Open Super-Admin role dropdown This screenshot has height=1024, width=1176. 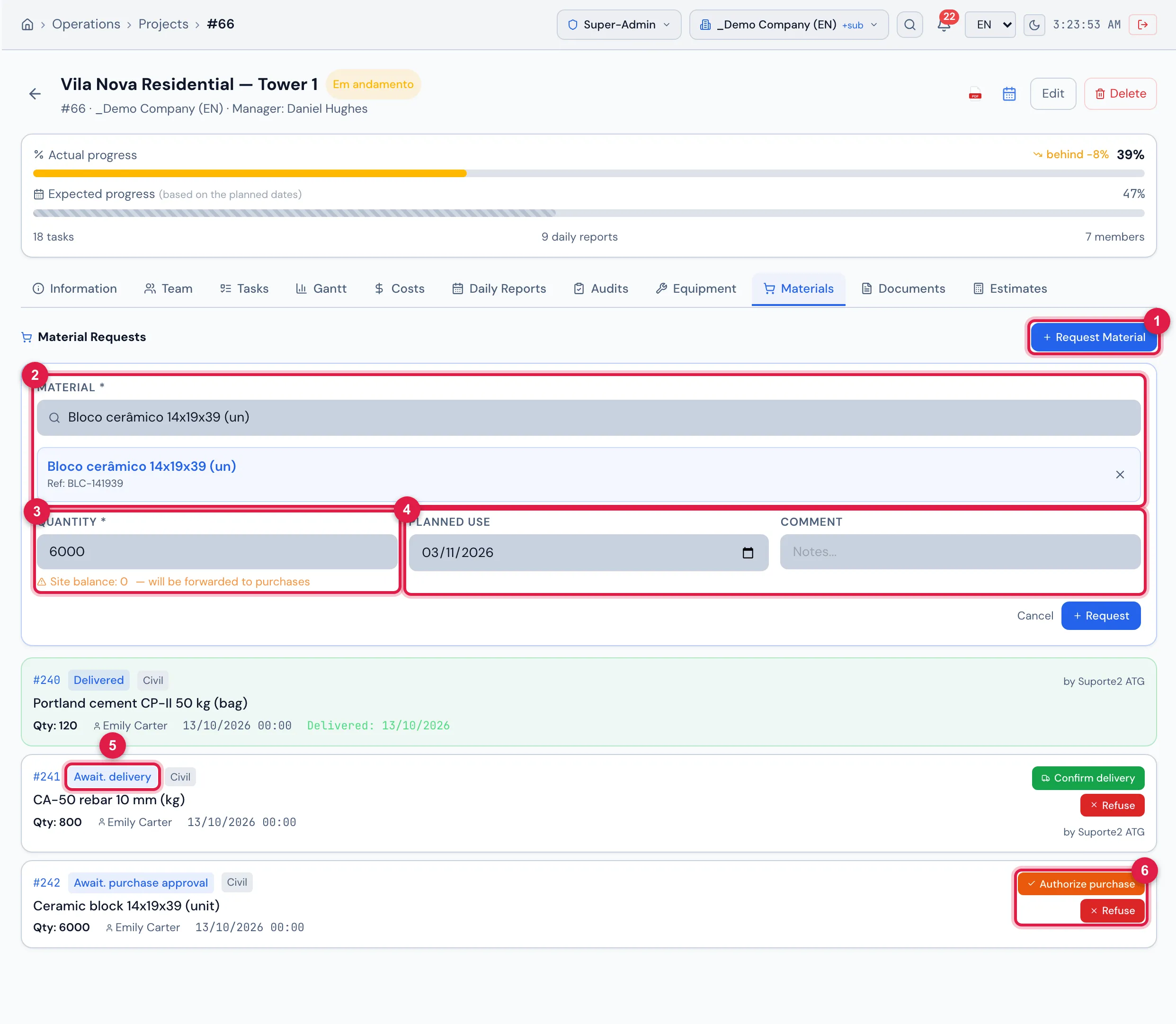click(x=619, y=25)
